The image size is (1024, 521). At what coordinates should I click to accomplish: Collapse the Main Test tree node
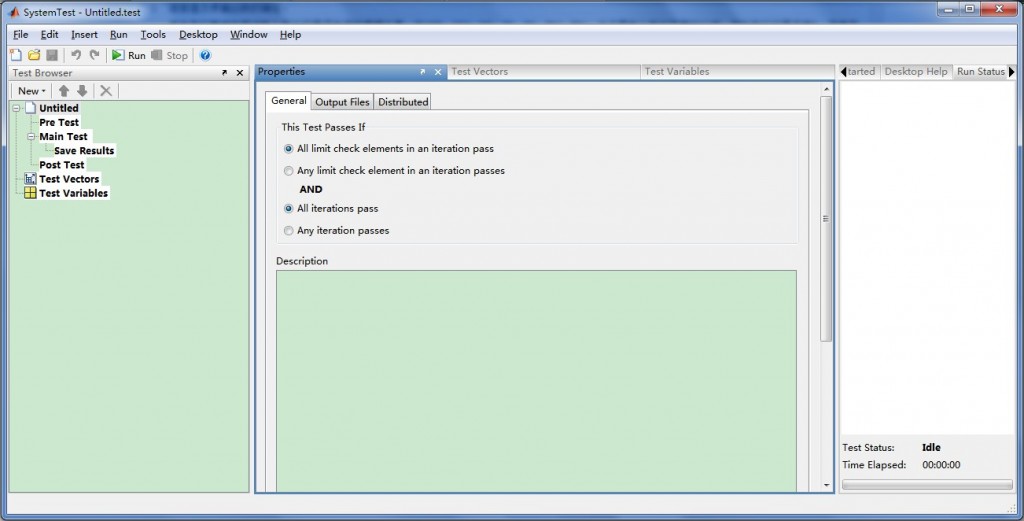pyautogui.click(x=31, y=136)
